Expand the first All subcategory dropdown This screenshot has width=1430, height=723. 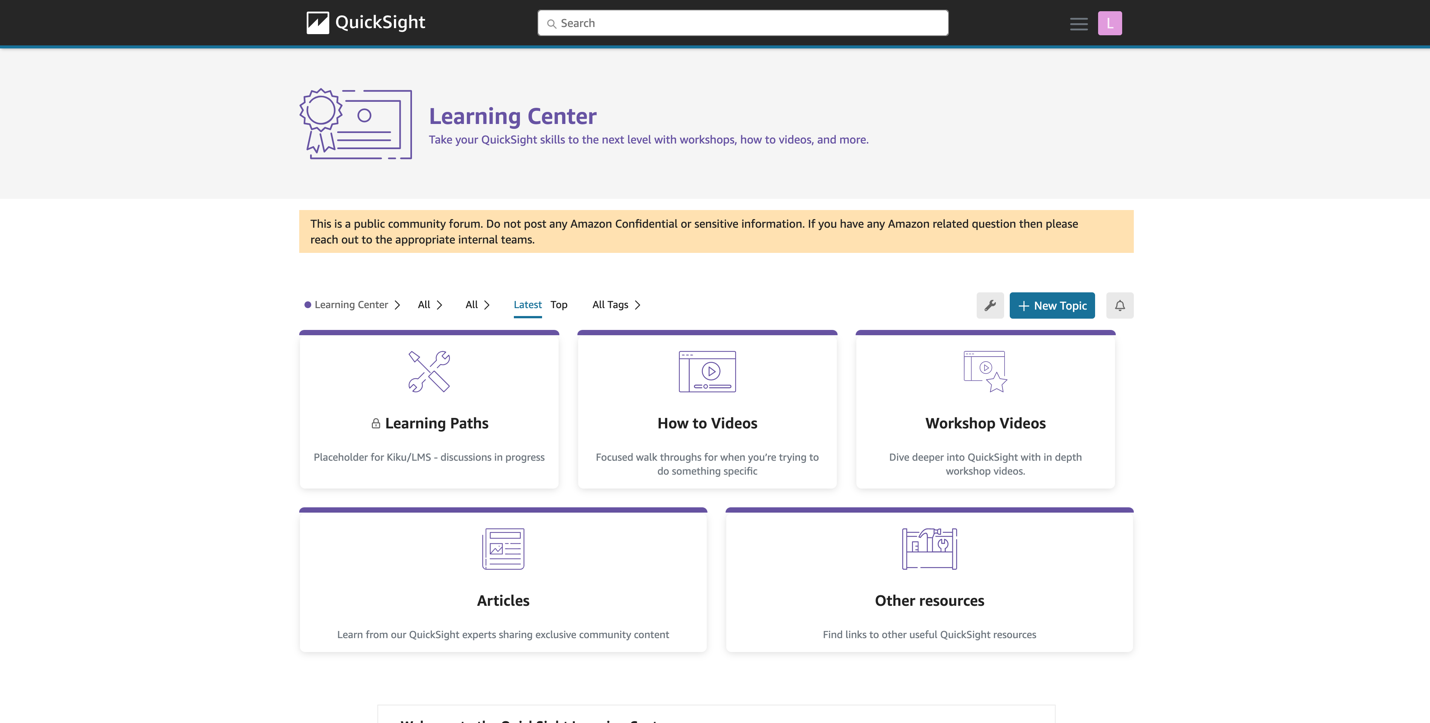pyautogui.click(x=430, y=305)
